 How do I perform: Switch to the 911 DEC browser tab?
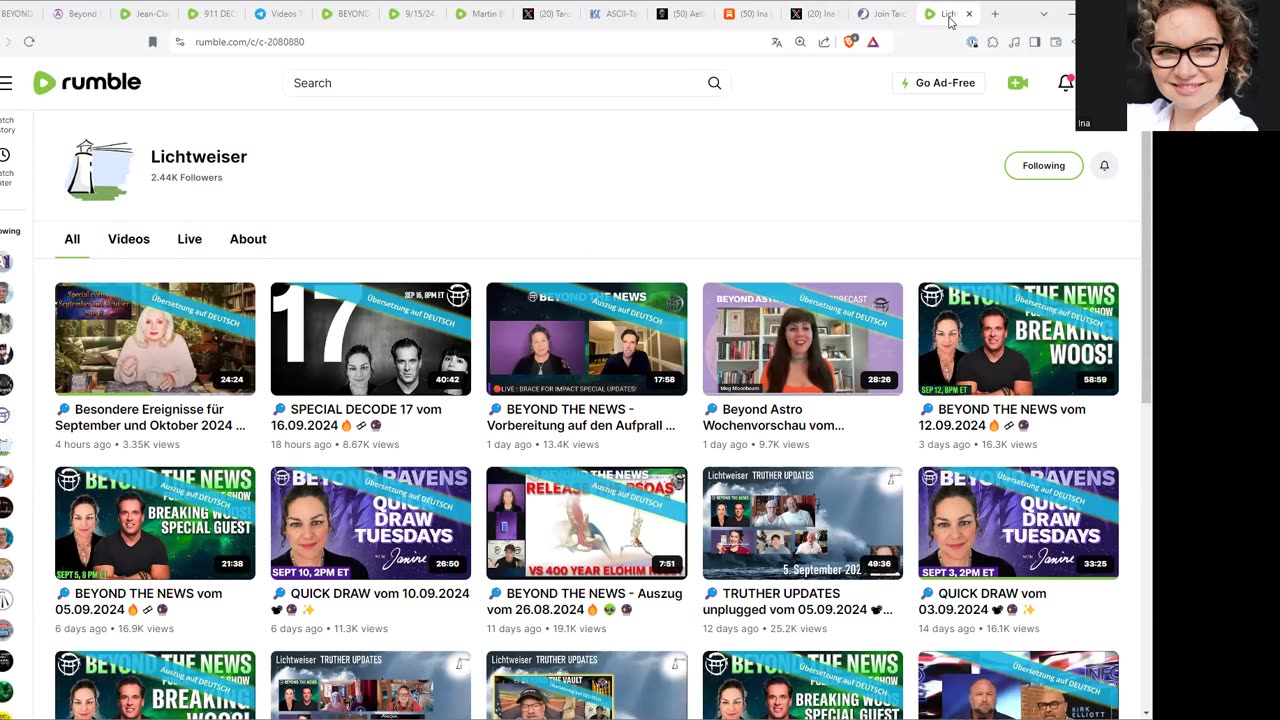pyautogui.click(x=210, y=14)
